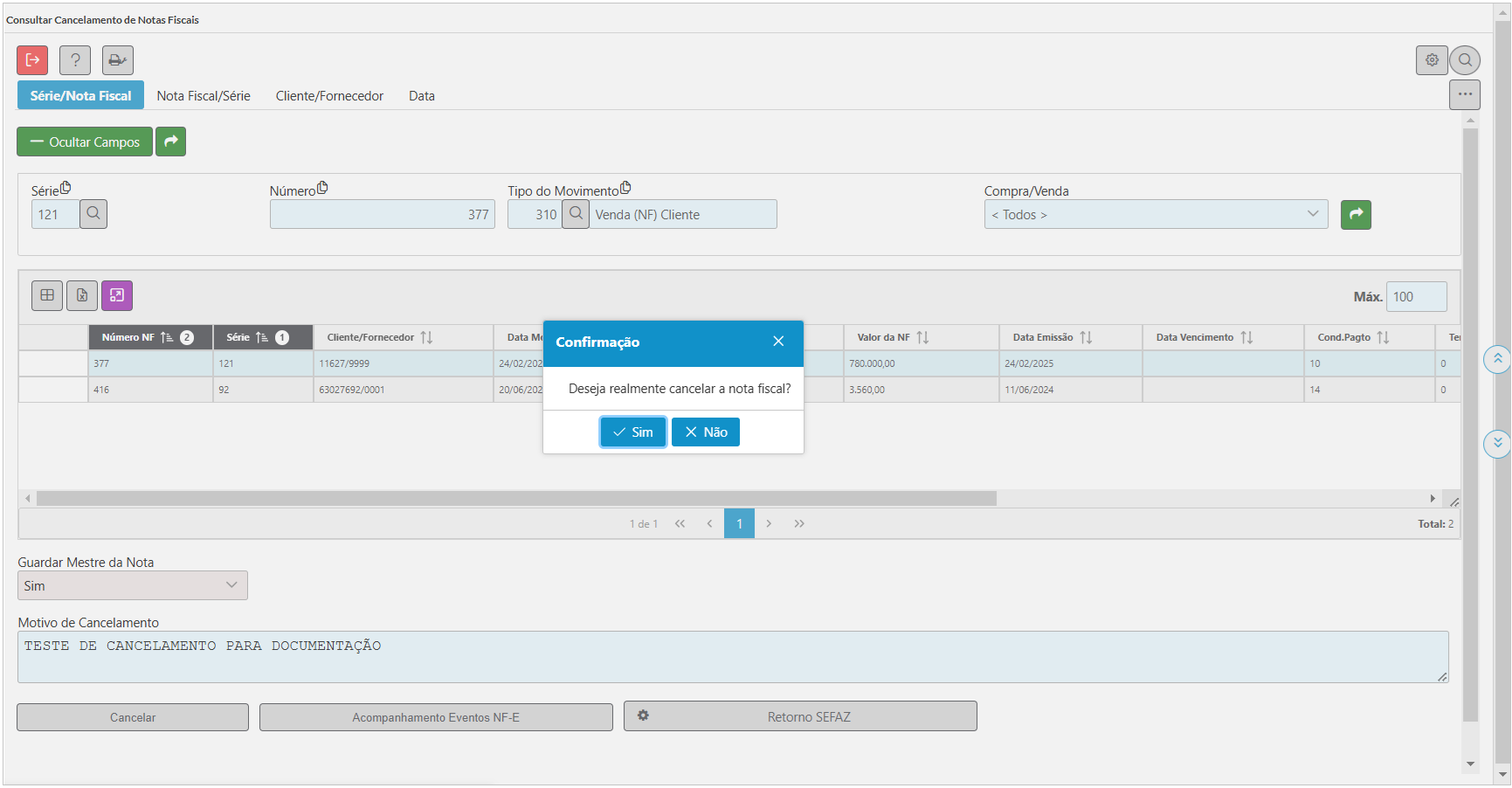The height and width of the screenshot is (788, 1512).
Task: Switch to the Cliente/Fornecedor tab
Action: click(x=329, y=96)
